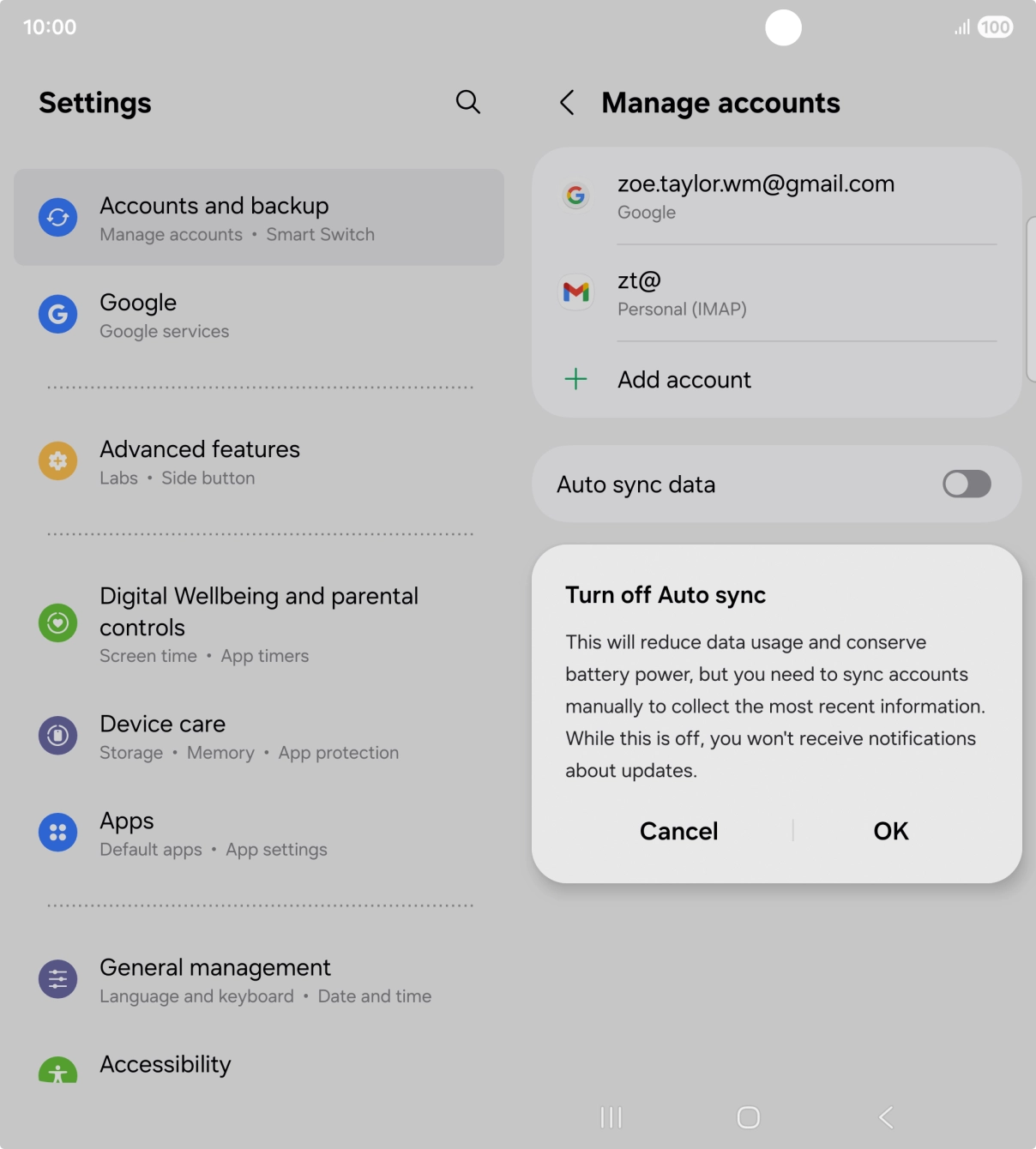This screenshot has height=1149, width=1036.
Task: Tap the blue Google G settings icon
Action: coord(57,314)
